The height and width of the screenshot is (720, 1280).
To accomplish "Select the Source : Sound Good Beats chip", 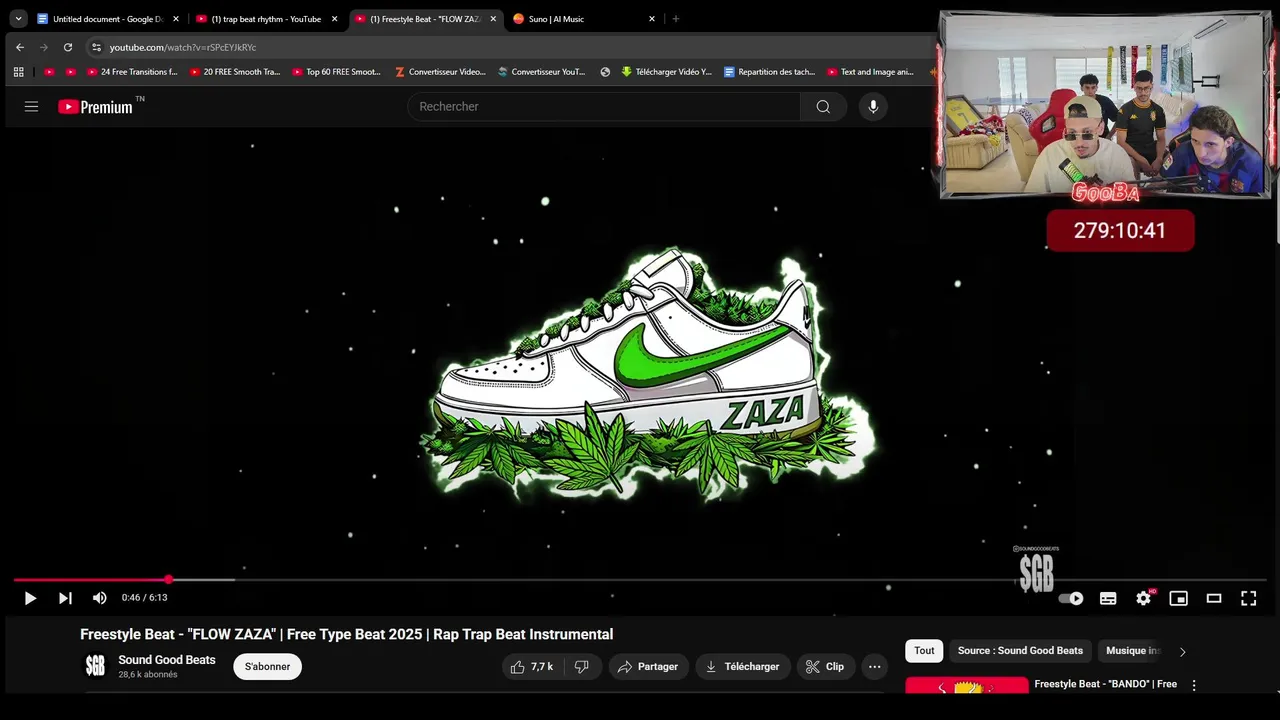I will [1020, 651].
